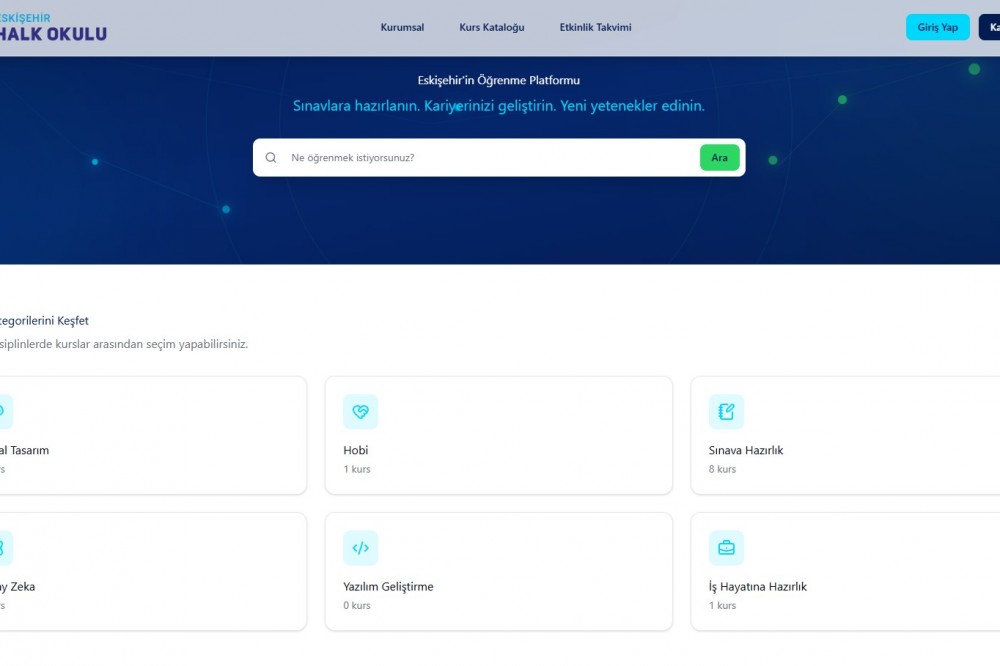Focus the 'Ne öğrenmek istiyorsunuz?' search field

[490, 158]
